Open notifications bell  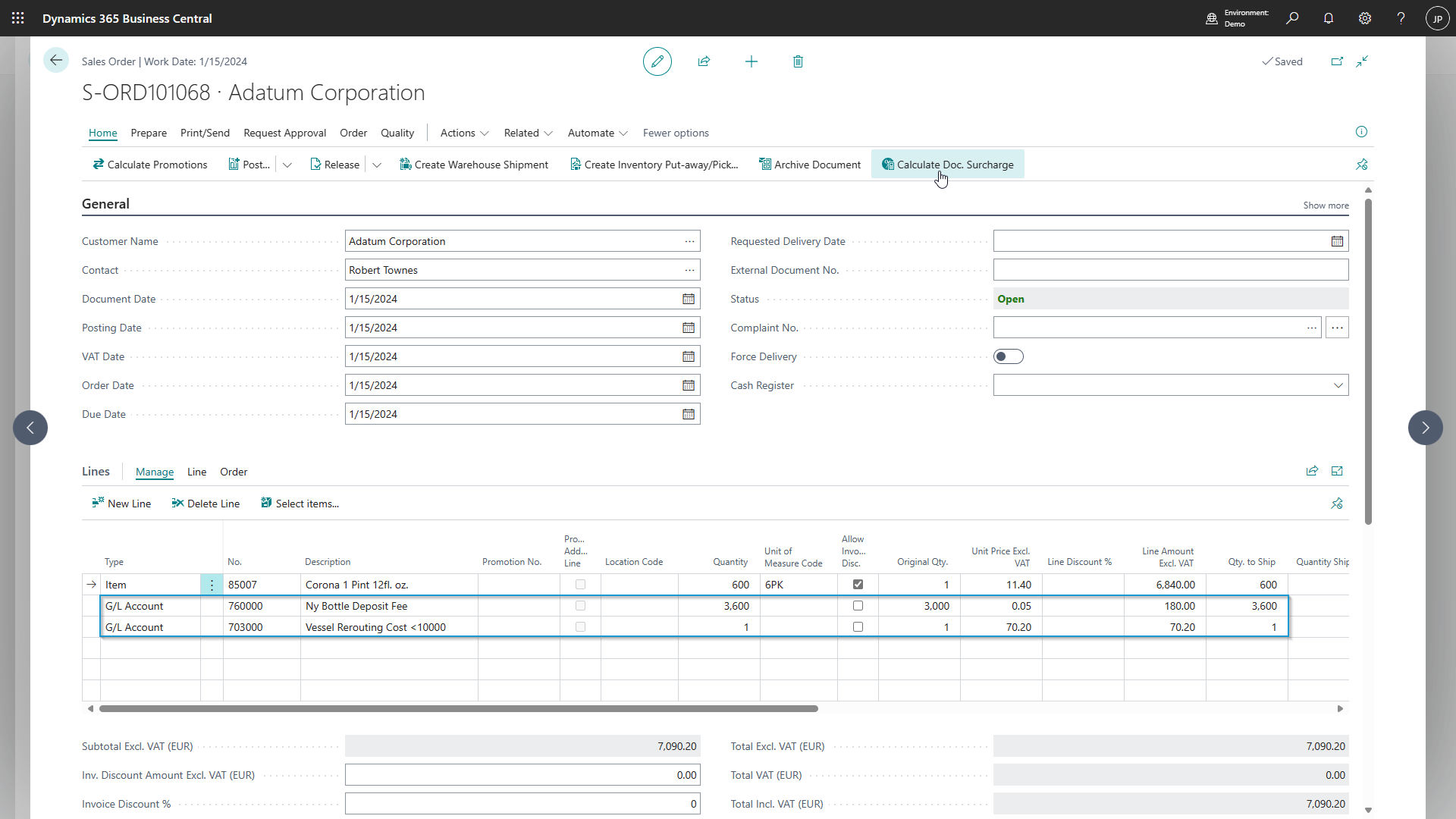pos(1329,18)
